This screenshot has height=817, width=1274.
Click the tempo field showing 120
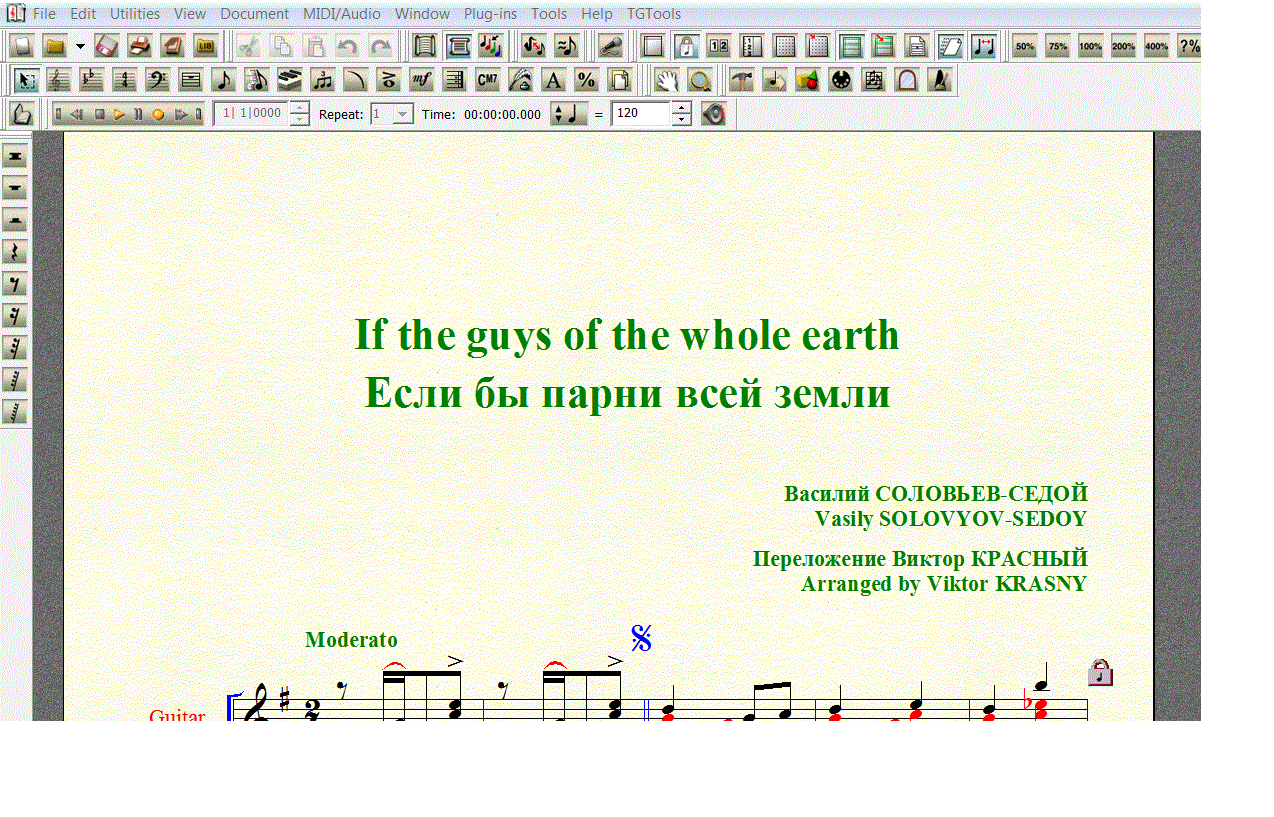(x=640, y=114)
